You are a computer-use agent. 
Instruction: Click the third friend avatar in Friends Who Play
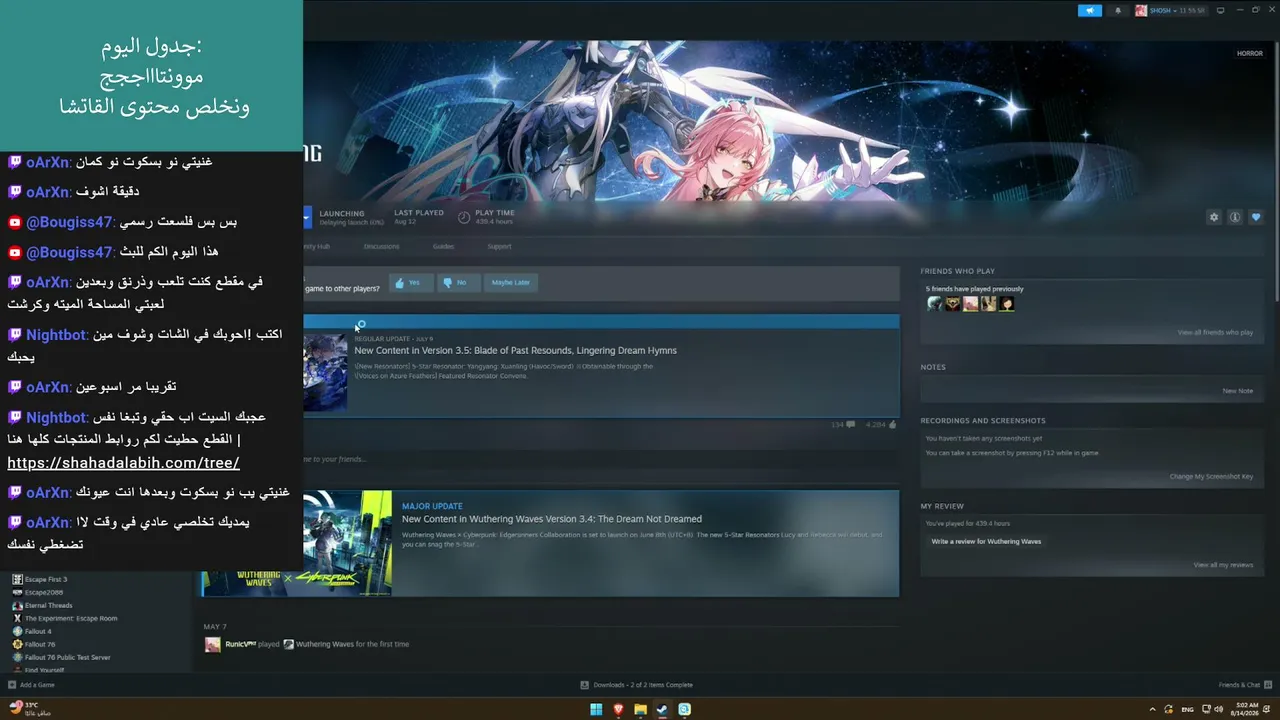[x=970, y=304]
